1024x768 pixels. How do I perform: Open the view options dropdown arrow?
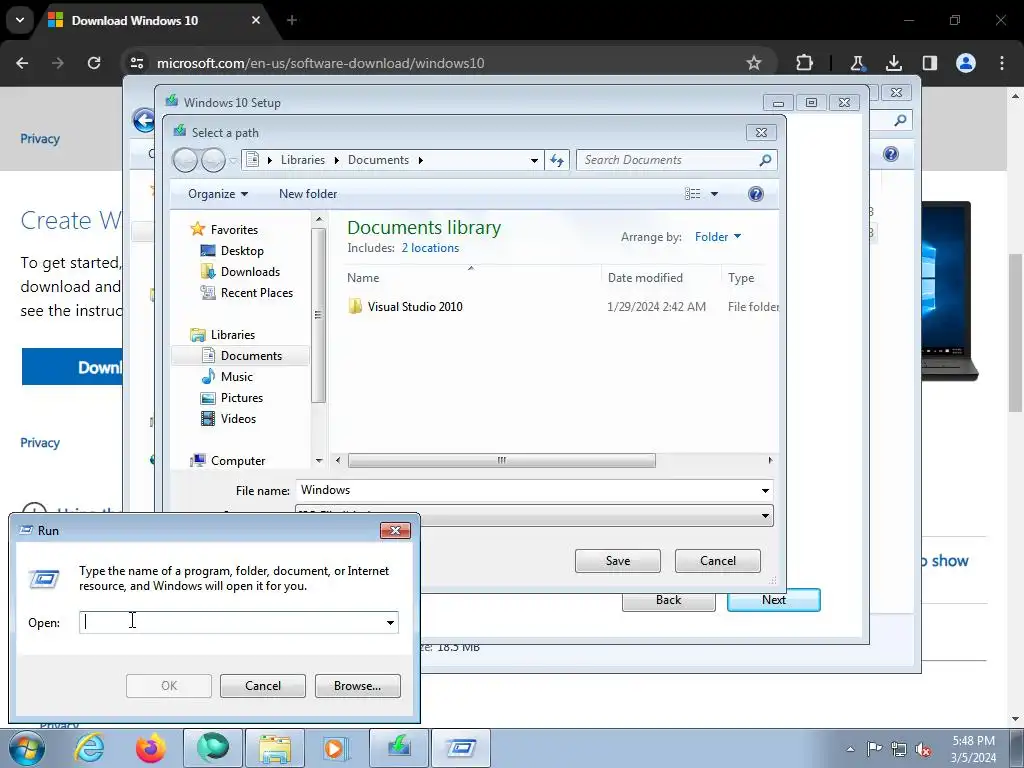coord(714,194)
